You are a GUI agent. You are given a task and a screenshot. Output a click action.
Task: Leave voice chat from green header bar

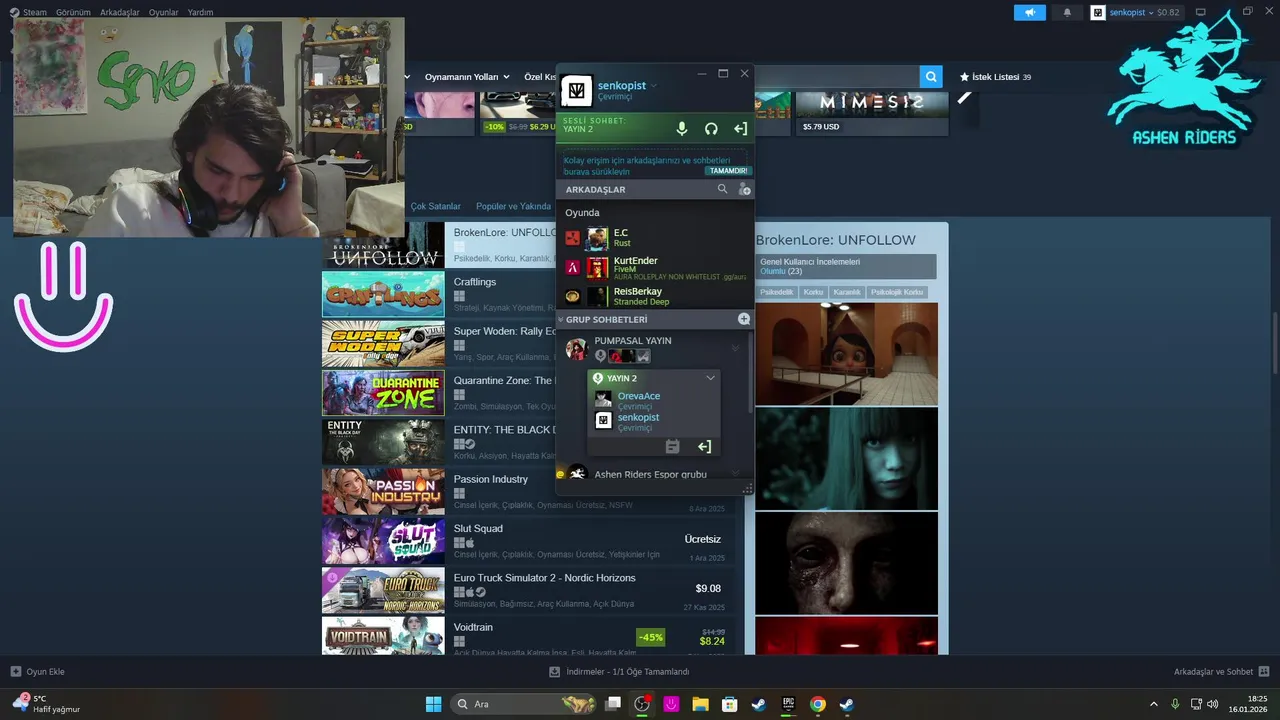click(740, 129)
